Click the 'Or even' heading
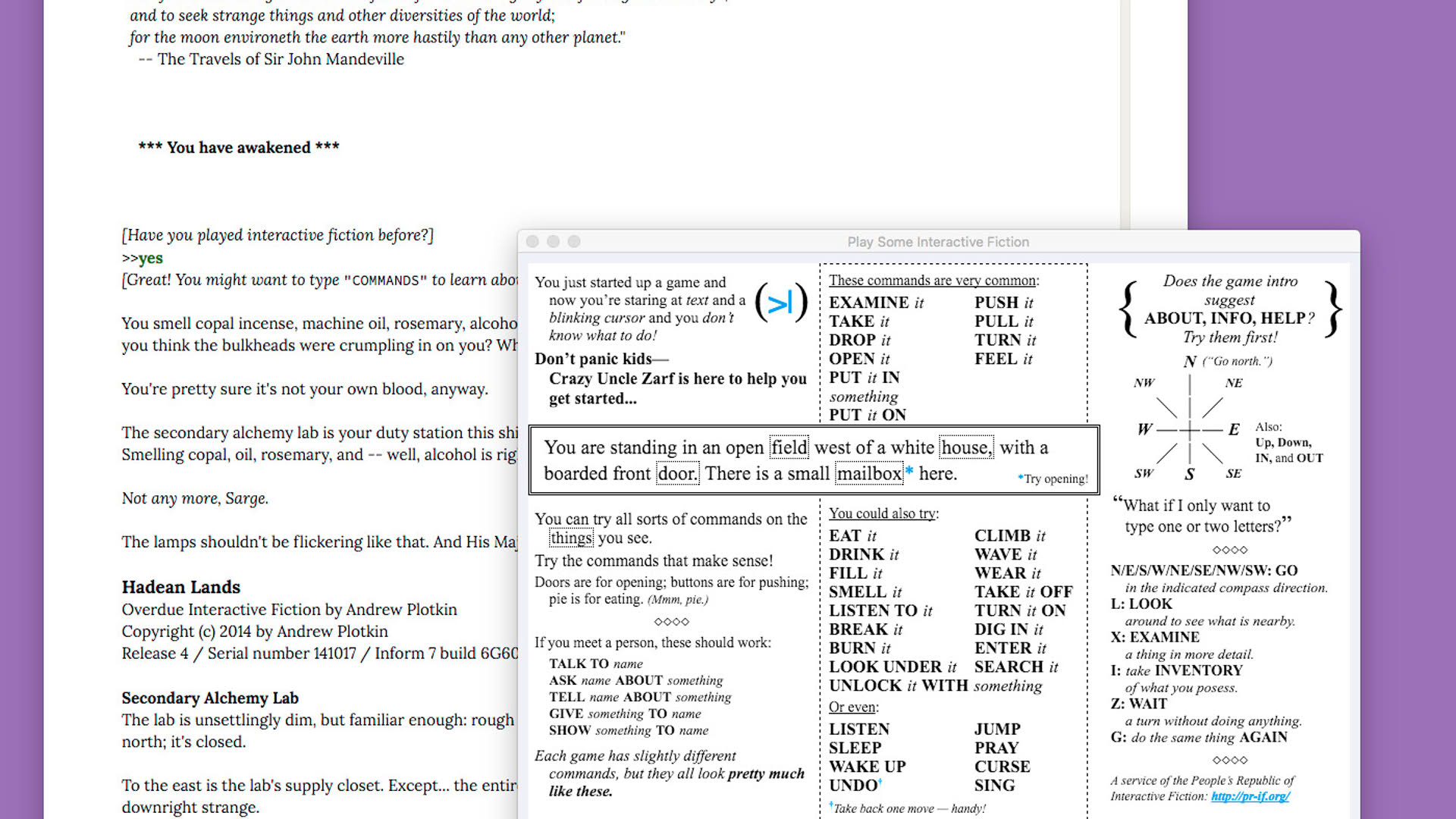The image size is (1456, 819). (x=853, y=707)
